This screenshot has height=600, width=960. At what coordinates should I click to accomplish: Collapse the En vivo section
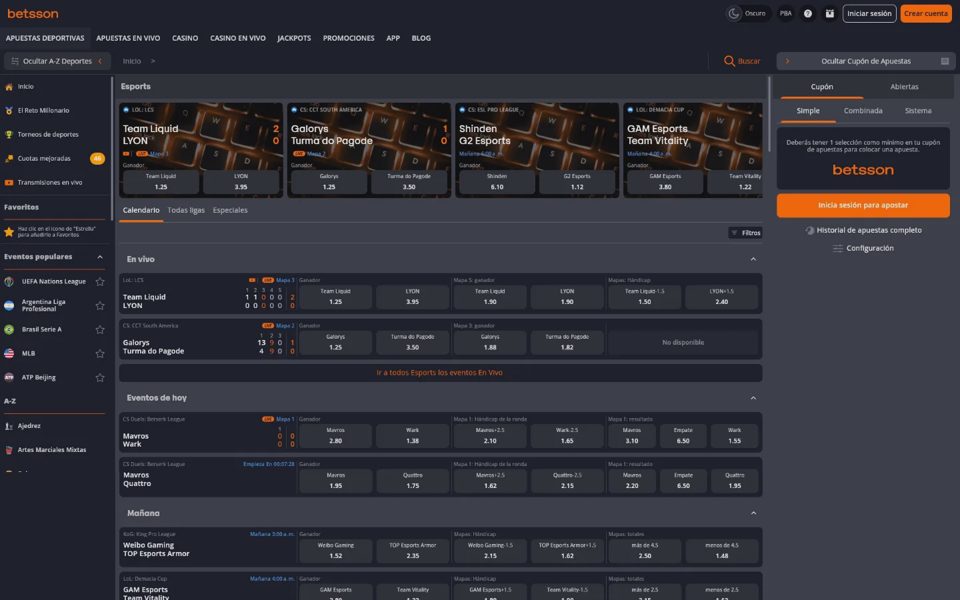pos(753,260)
